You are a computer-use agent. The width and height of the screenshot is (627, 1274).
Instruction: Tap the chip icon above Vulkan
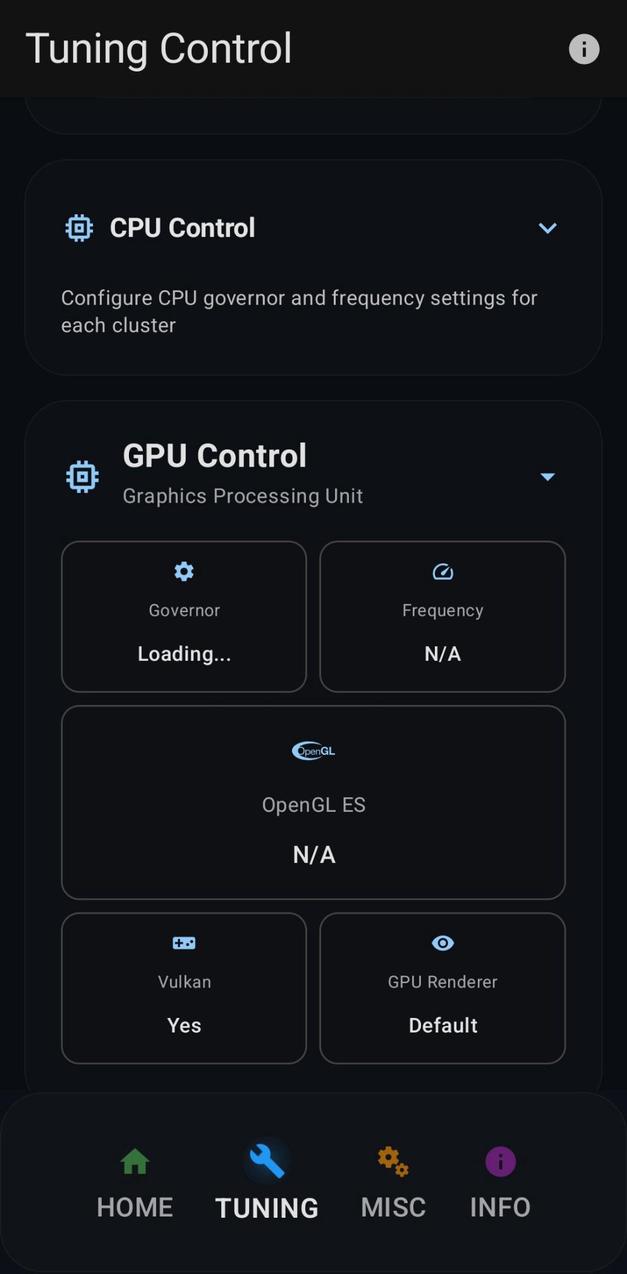click(183, 941)
